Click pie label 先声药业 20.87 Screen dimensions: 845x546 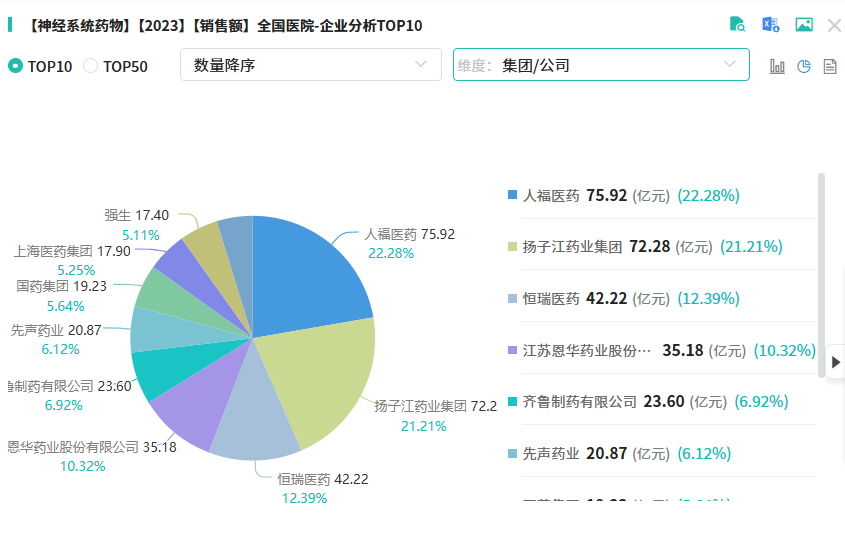pyautogui.click(x=56, y=330)
